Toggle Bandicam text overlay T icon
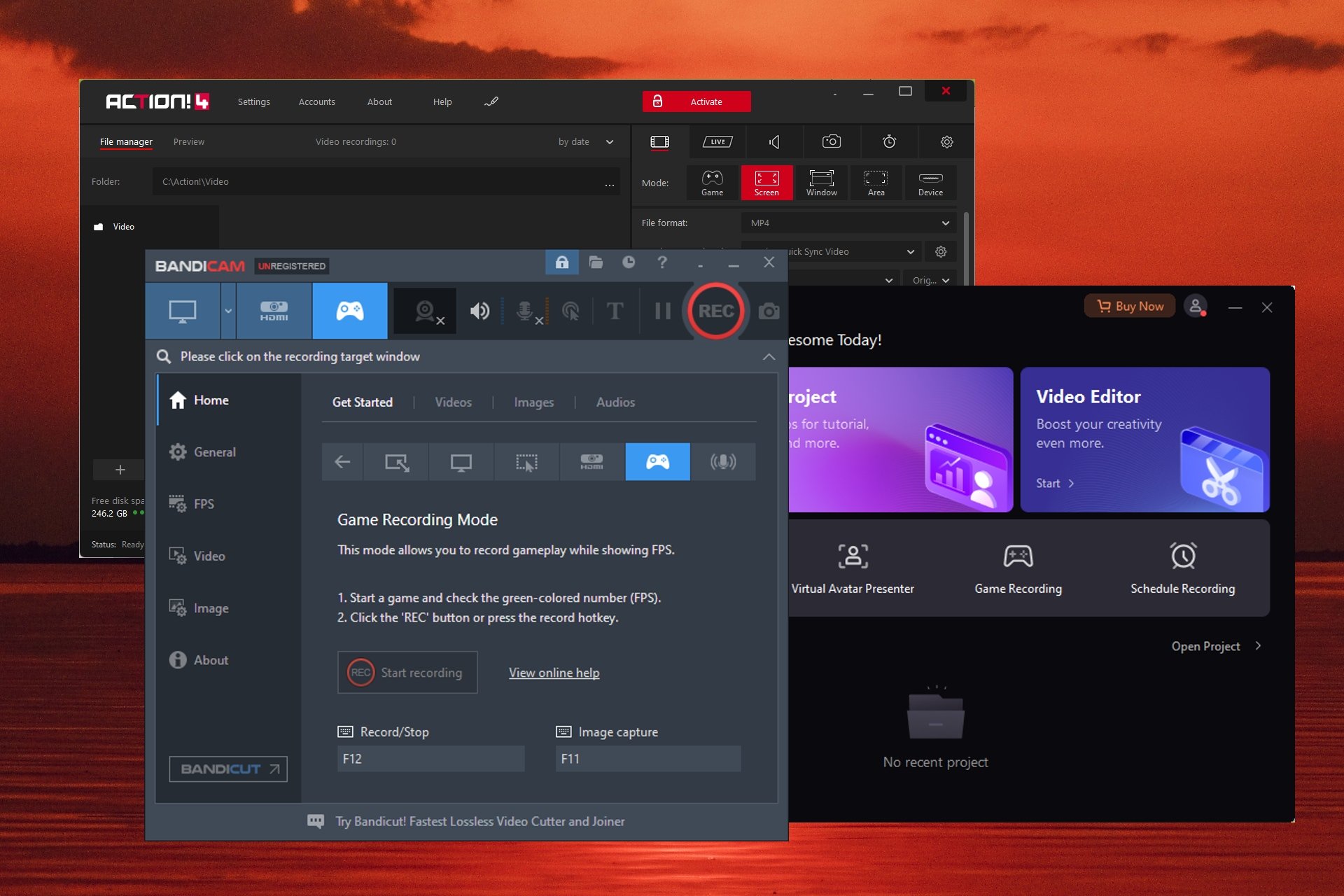1344x896 pixels. pos(615,311)
